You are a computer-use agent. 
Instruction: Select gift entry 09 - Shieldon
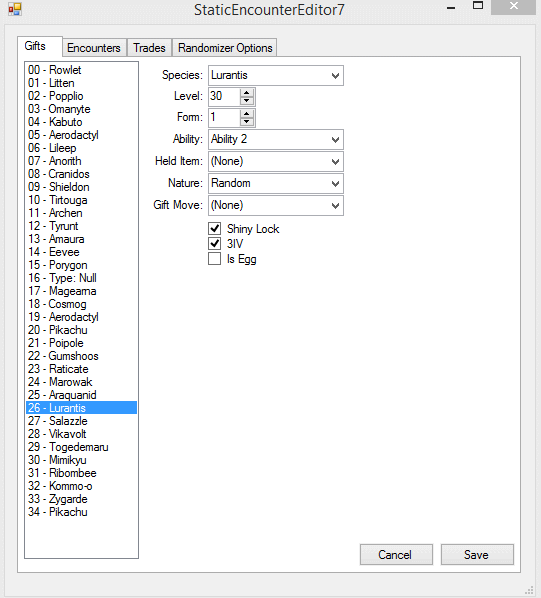click(x=81, y=187)
